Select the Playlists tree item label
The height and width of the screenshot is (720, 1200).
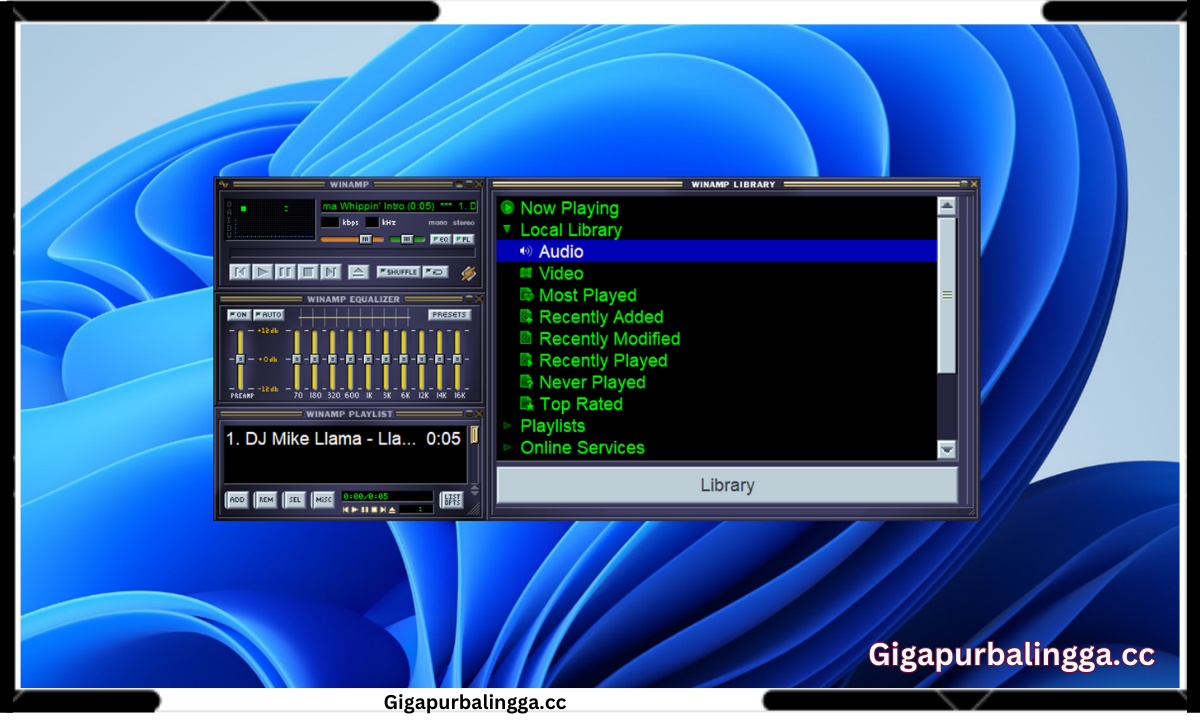[552, 426]
